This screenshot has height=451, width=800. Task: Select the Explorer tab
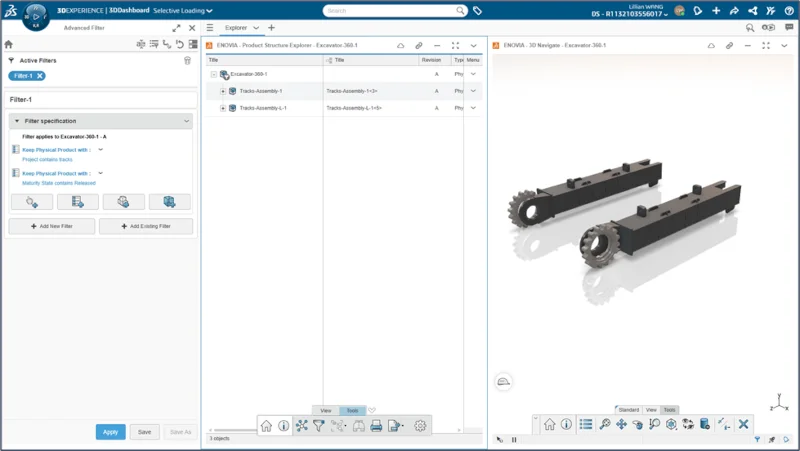pyautogui.click(x=235, y=28)
